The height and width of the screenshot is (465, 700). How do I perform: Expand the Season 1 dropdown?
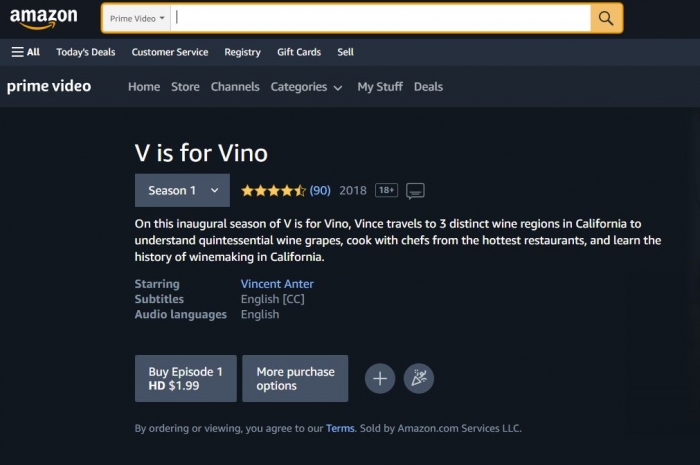pos(182,191)
